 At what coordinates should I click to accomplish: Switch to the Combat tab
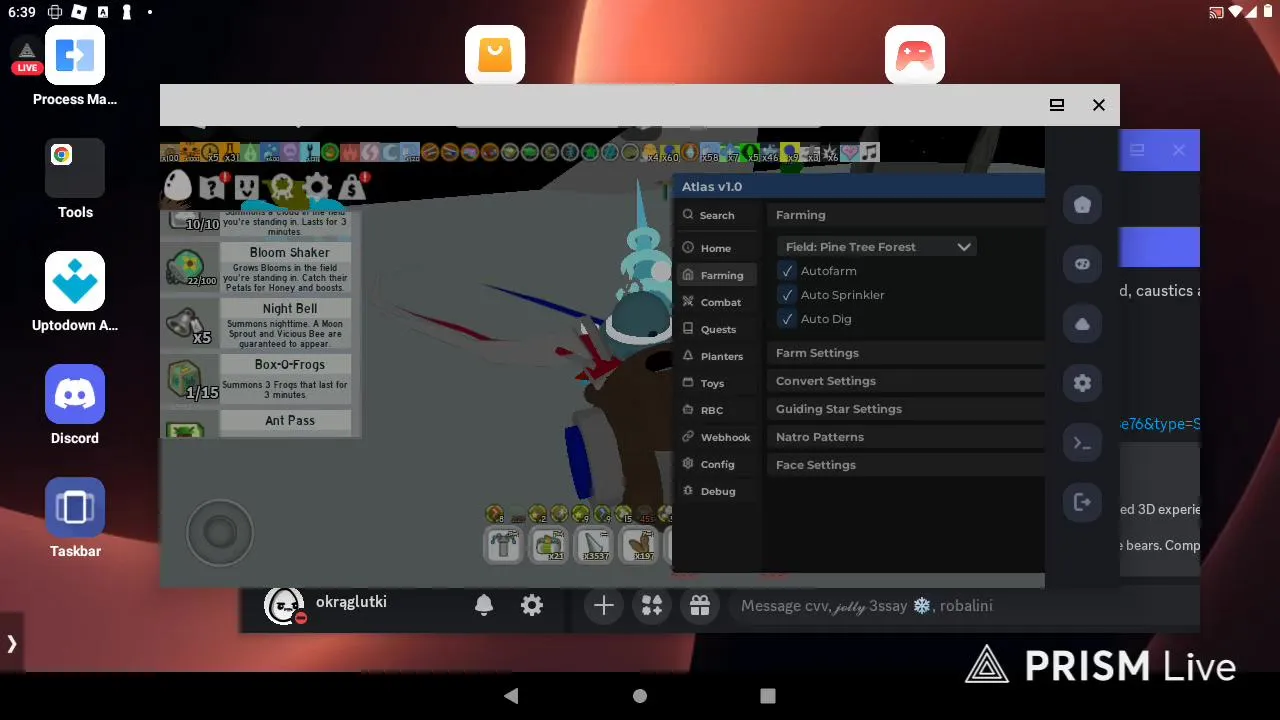[718, 302]
